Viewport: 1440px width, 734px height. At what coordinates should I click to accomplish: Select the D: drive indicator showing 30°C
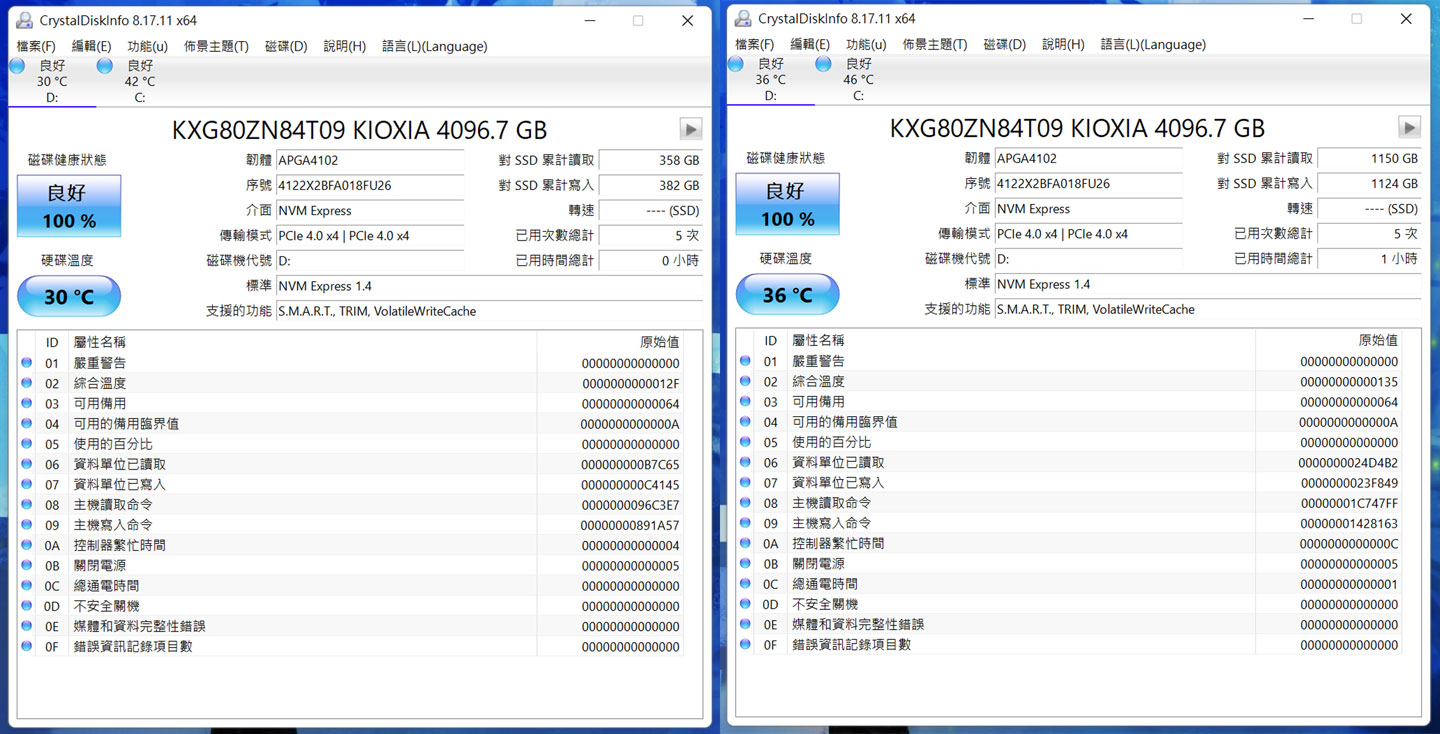pos(44,80)
